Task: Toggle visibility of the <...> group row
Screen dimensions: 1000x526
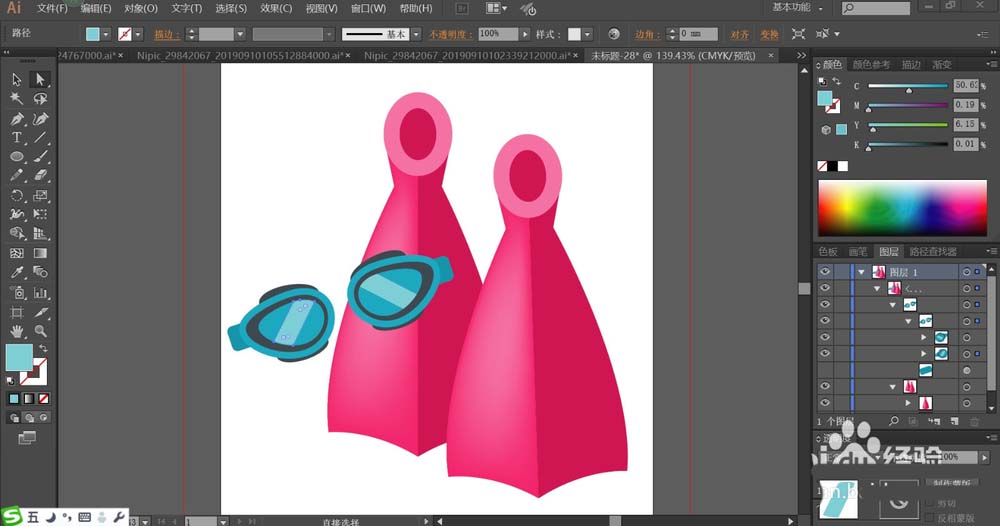Action: (825, 288)
